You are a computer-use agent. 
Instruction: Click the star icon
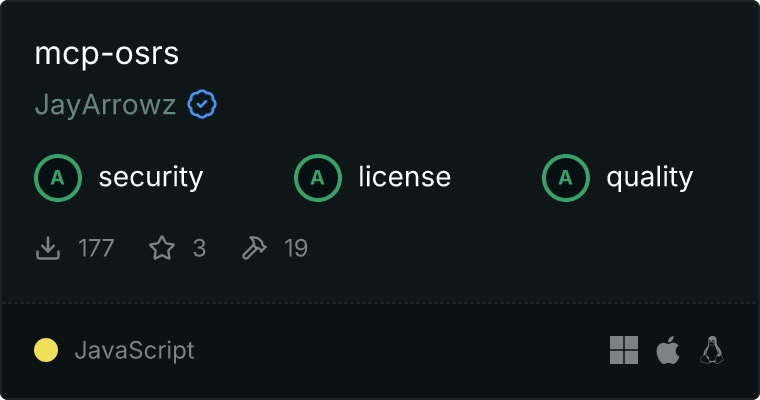click(162, 248)
